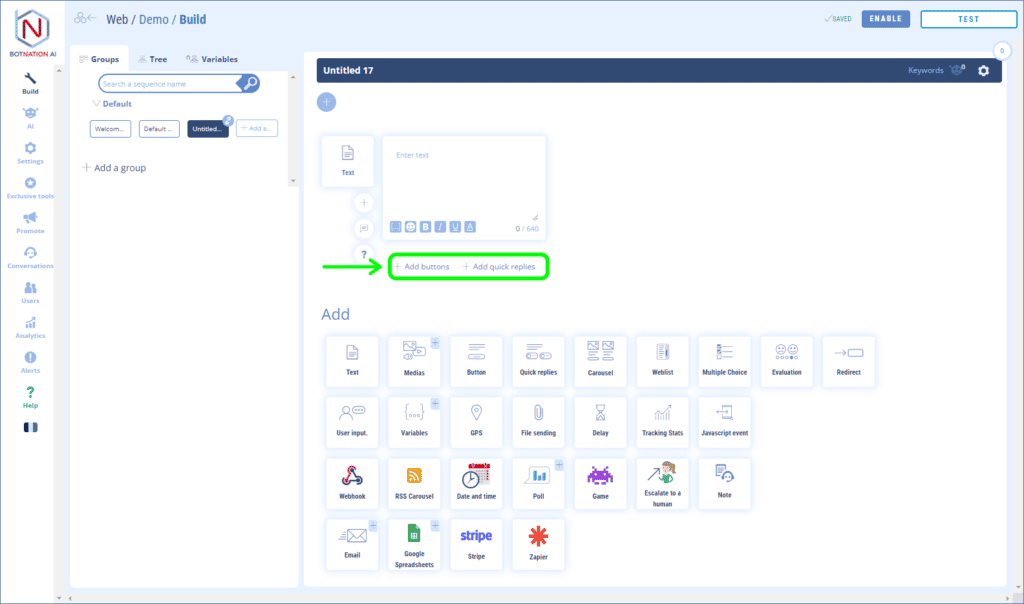Select the Stripe component
This screenshot has height=604, width=1024.
(x=476, y=544)
